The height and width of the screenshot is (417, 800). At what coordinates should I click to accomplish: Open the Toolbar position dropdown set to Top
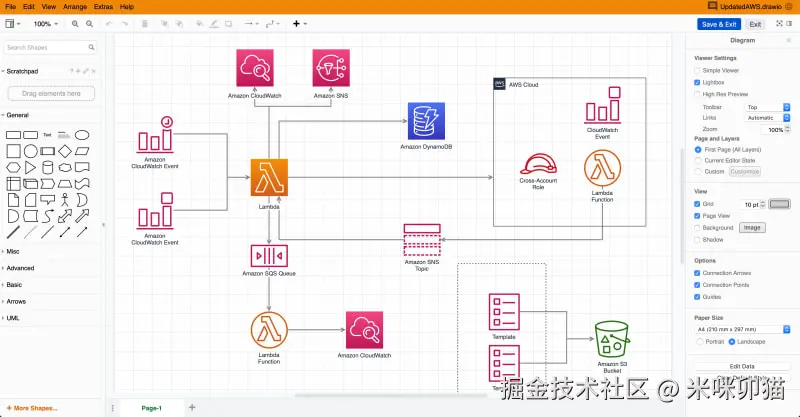(767, 107)
